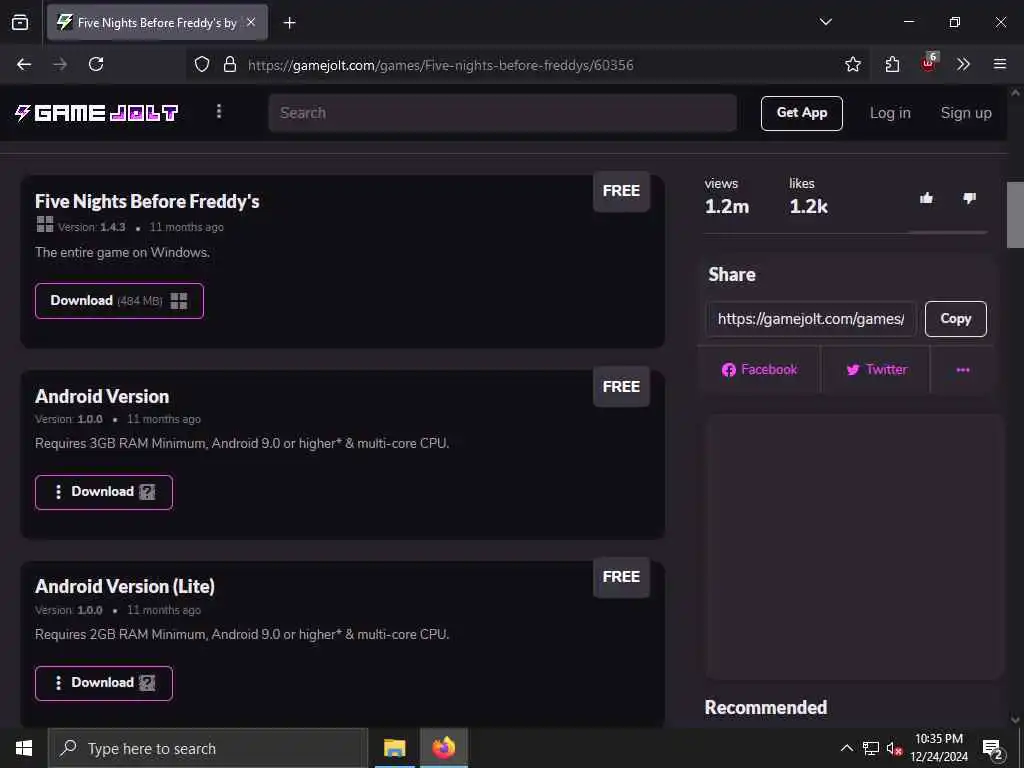This screenshot has width=1024, height=768.
Task: Bookmark this page with the star
Action: (x=852, y=64)
